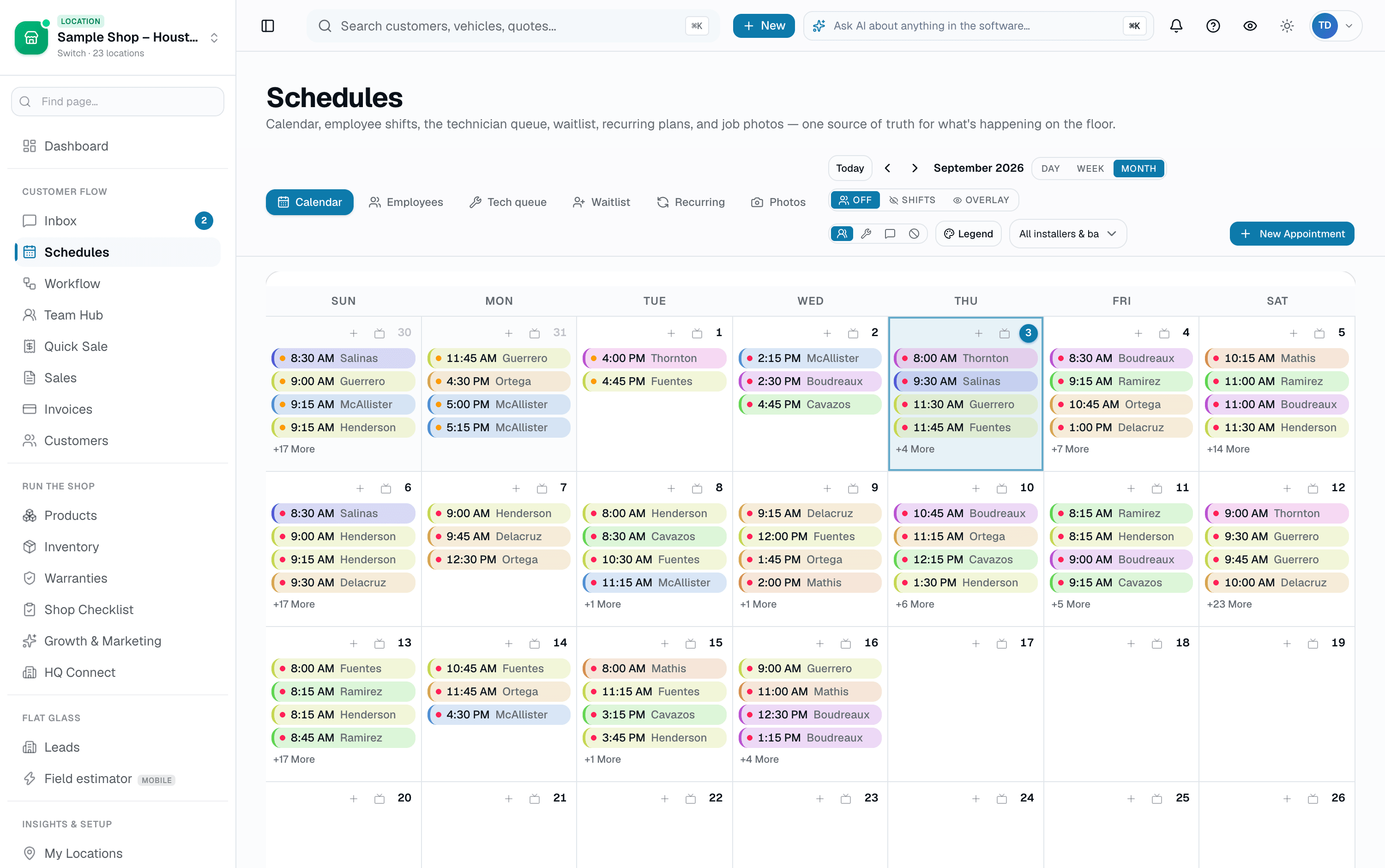Image resolution: width=1385 pixels, height=868 pixels.
Task: Switch theme with the sun icon
Action: [x=1287, y=26]
